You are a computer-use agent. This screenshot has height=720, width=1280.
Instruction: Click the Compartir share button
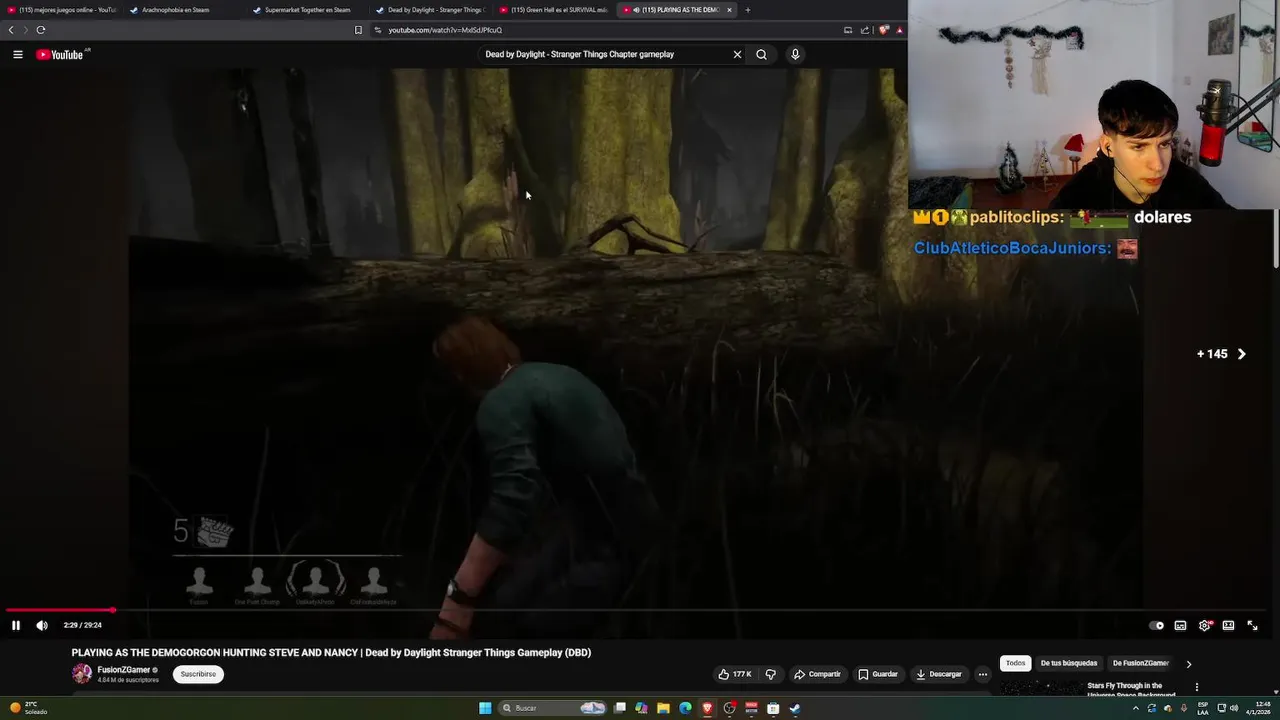pyautogui.click(x=817, y=674)
